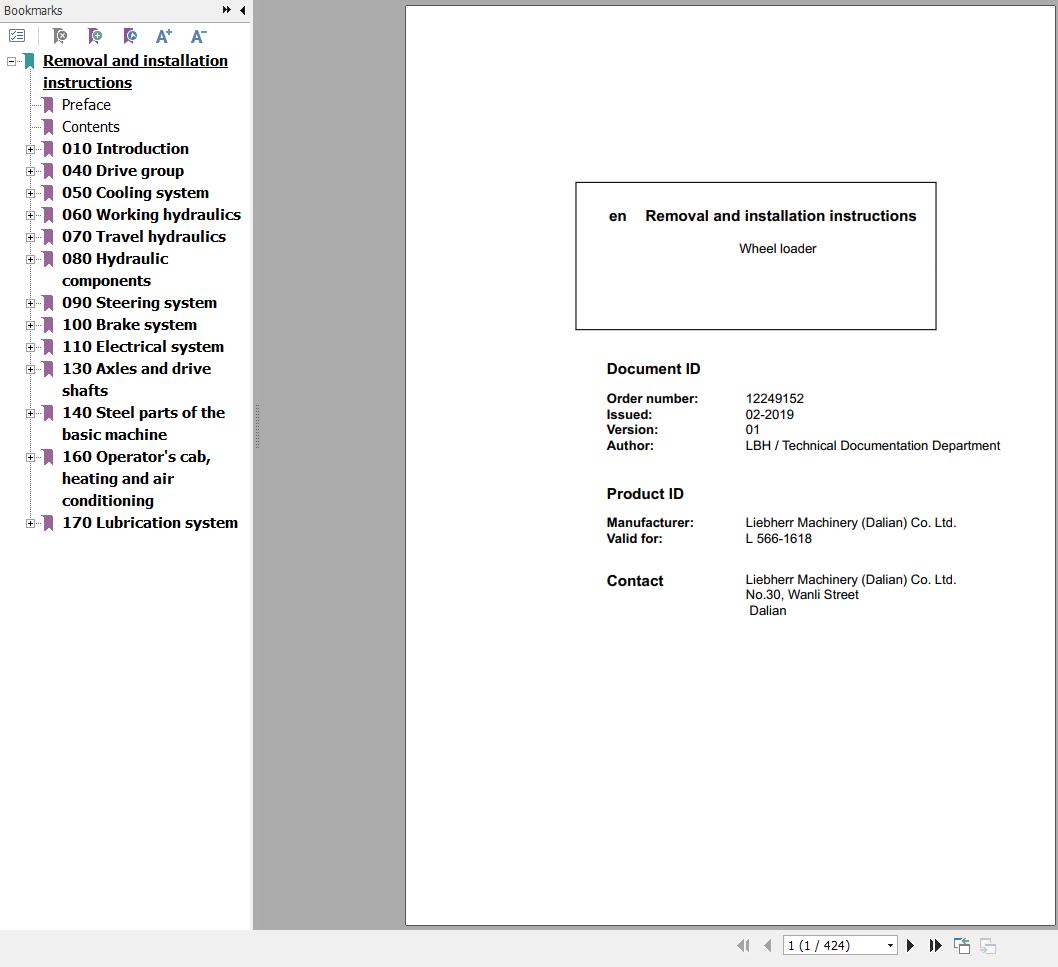Select the Contents bookmark
Screen dimensions: 1058x967
90,127
